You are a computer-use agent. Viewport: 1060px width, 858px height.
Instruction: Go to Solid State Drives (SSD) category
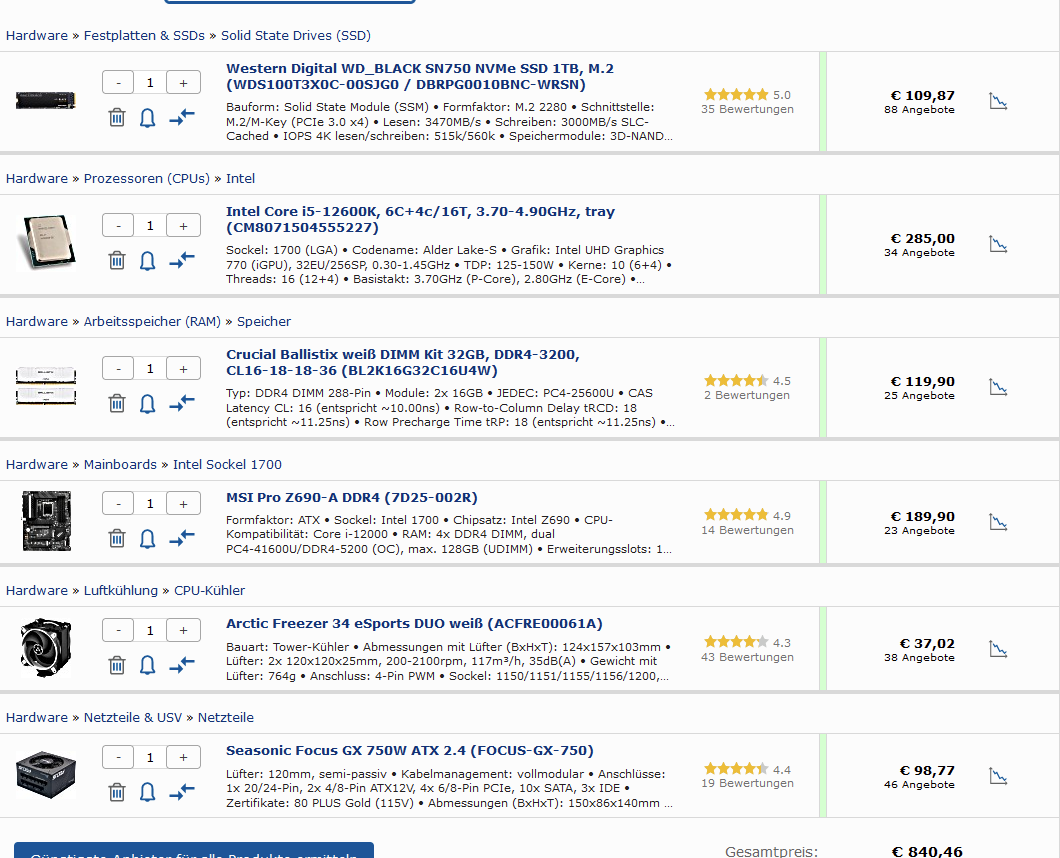coord(296,36)
